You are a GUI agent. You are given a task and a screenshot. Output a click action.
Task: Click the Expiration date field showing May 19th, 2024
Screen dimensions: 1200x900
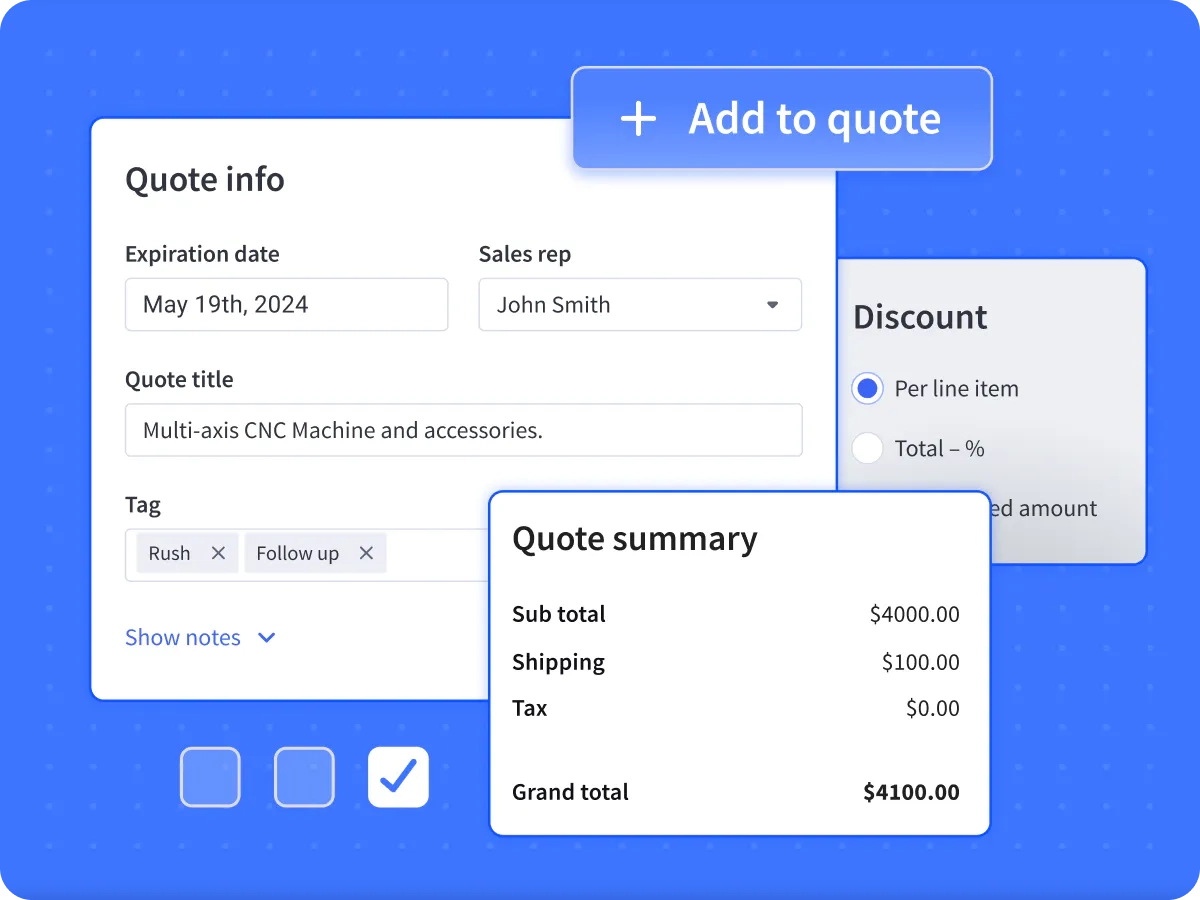point(286,305)
